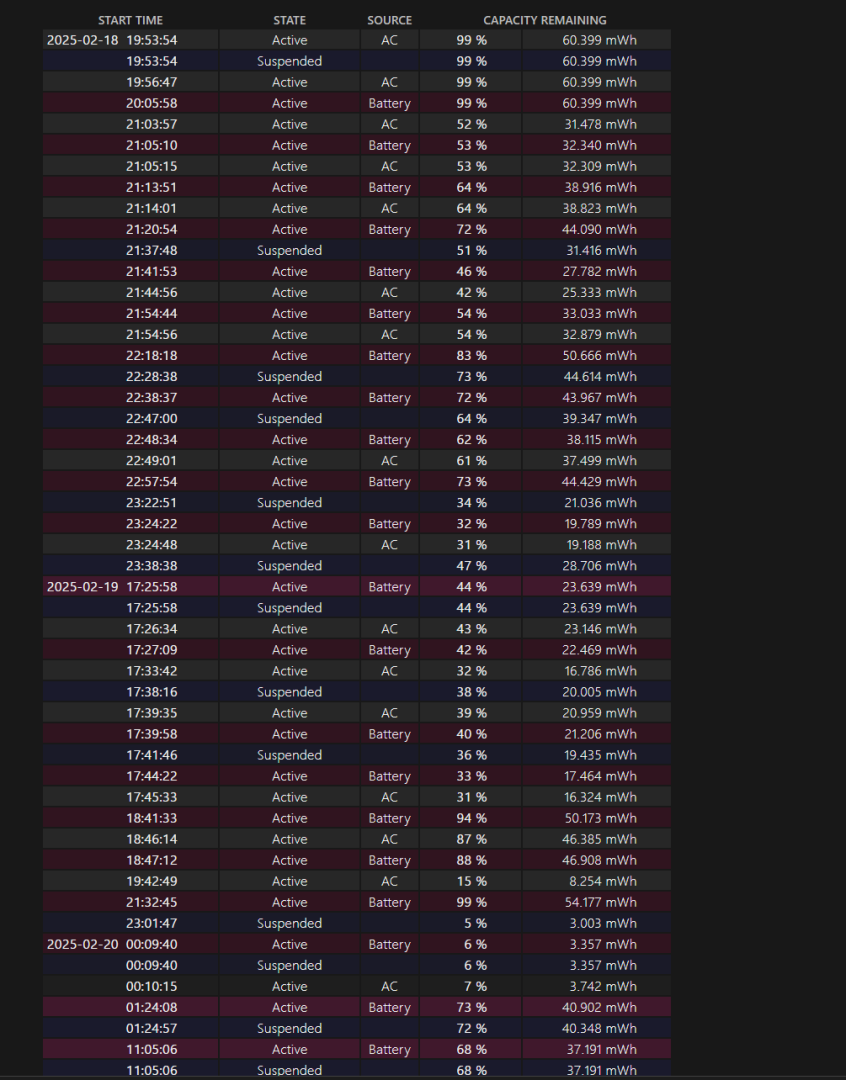
Task: Click the SOURCE column header
Action: (389, 20)
